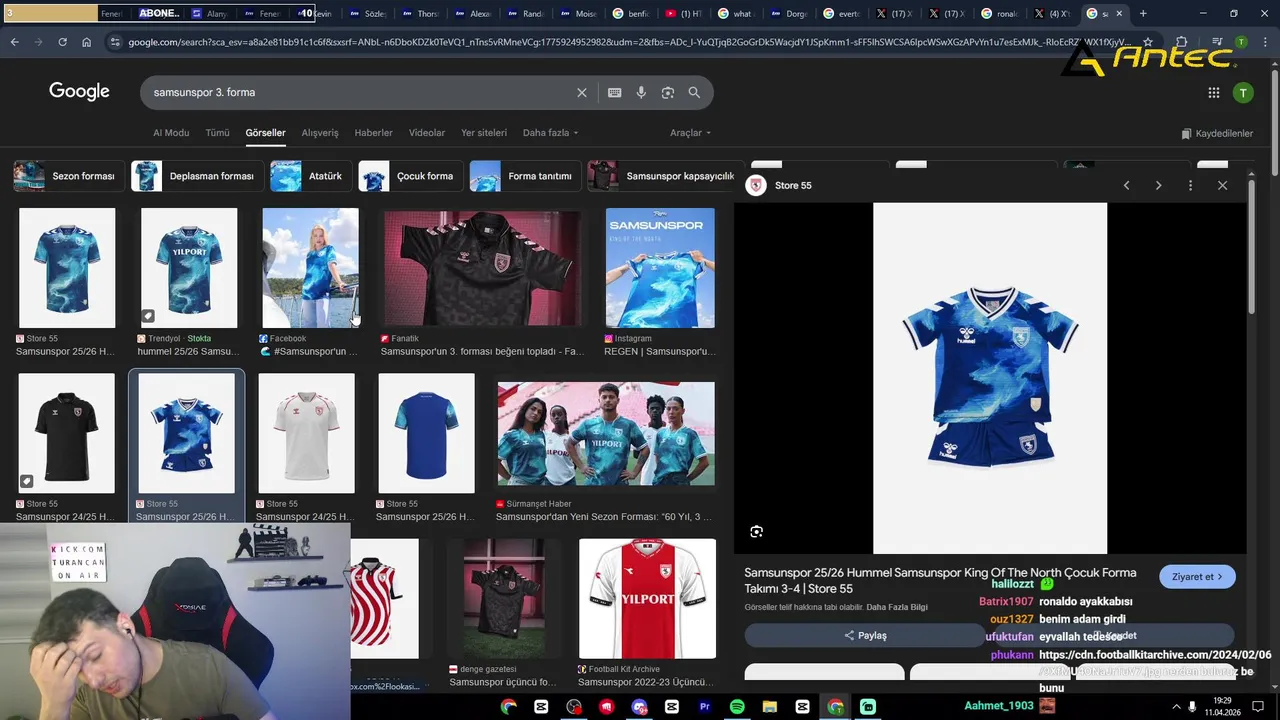The width and height of the screenshot is (1280, 720).
Task: Expand the Araçlar tools dropdown
Action: (x=690, y=133)
